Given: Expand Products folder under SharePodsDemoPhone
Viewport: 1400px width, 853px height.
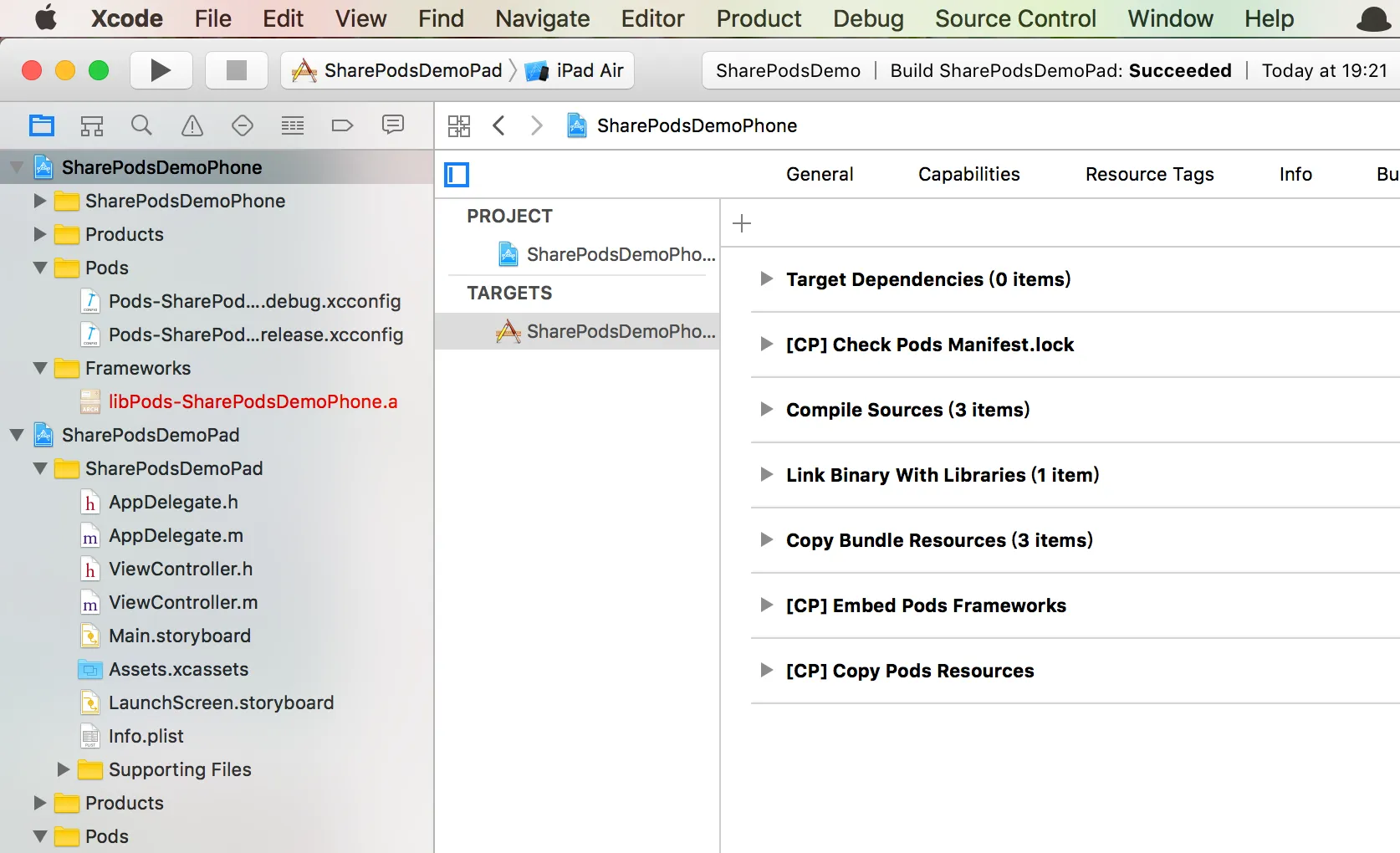Looking at the screenshot, I should (x=40, y=234).
